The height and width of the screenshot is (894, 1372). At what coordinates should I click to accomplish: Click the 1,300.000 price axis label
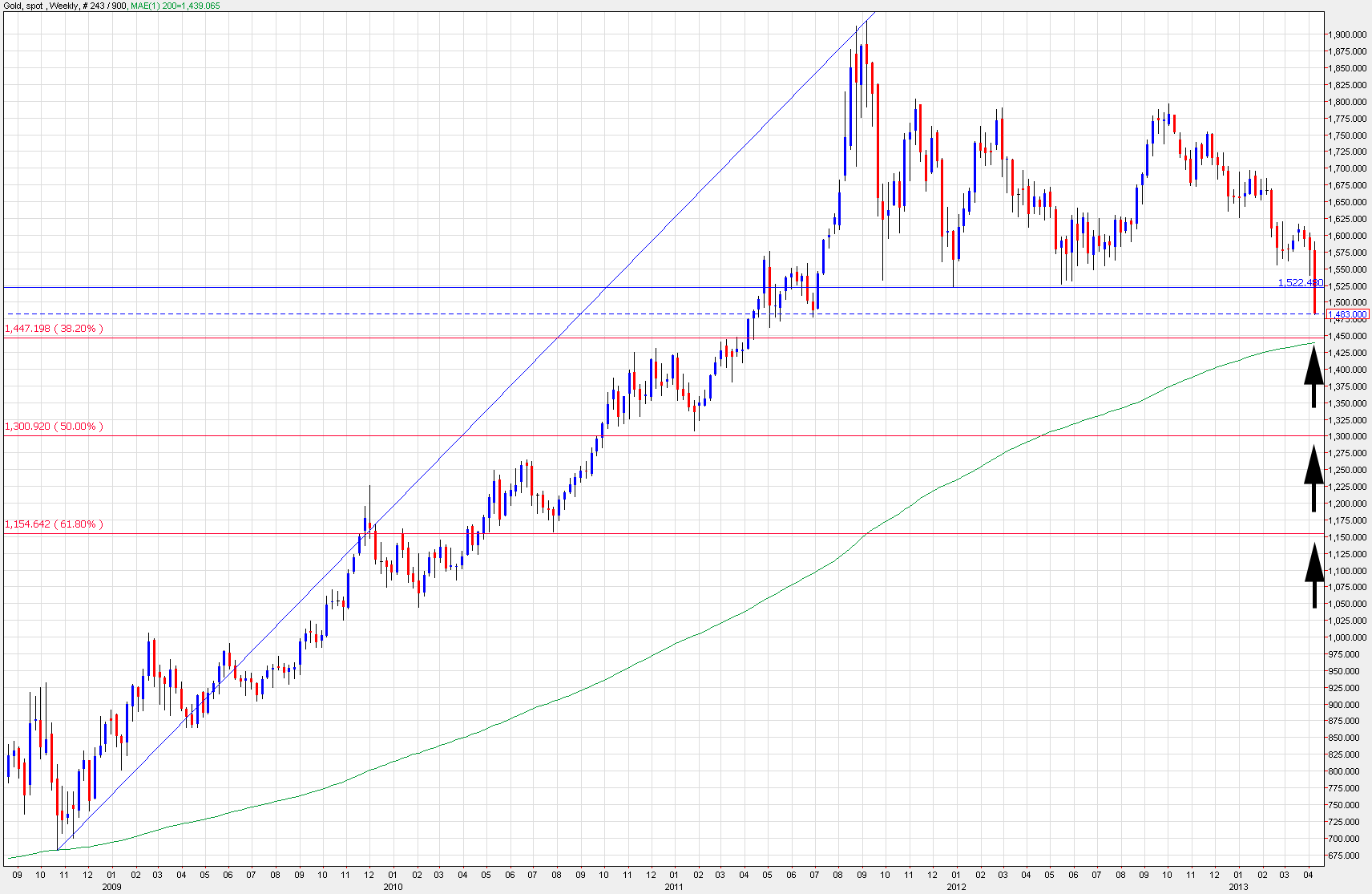coord(1347,437)
